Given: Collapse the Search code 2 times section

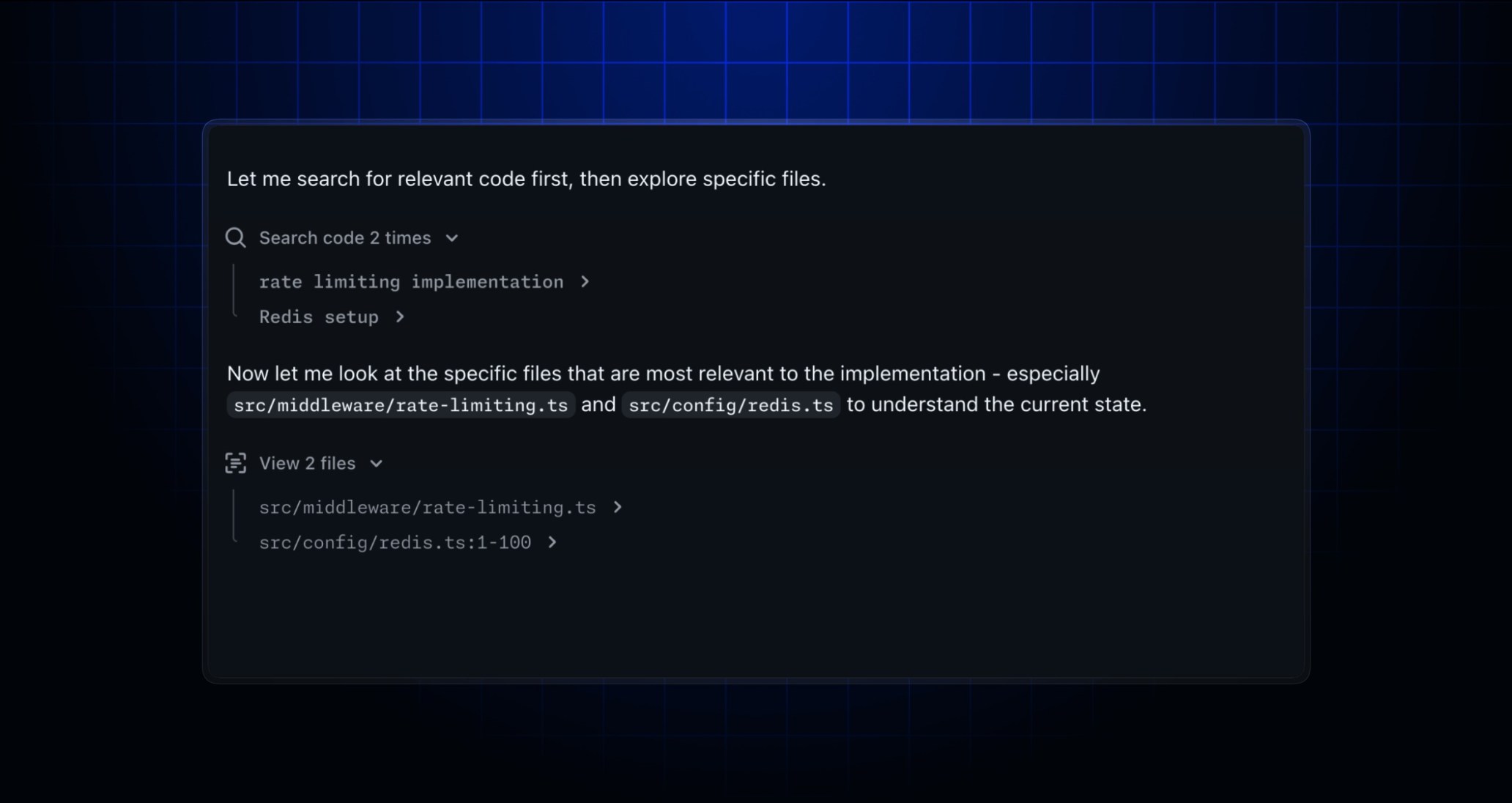Looking at the screenshot, I should tap(452, 237).
